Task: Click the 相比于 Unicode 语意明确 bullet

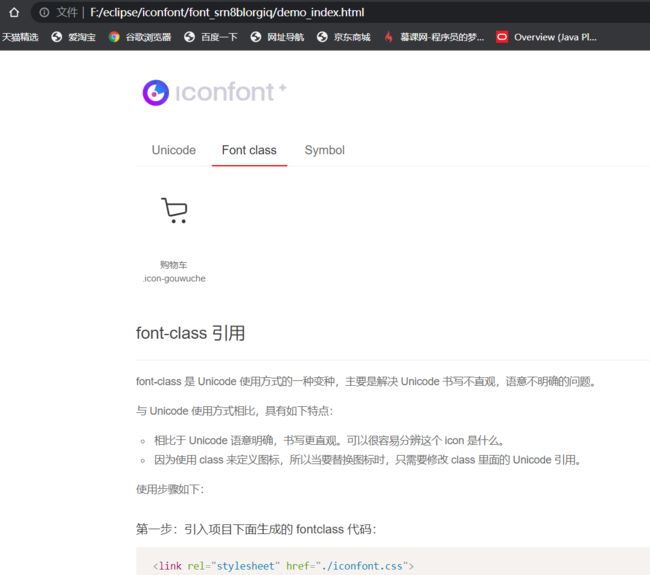Action: click(x=329, y=440)
